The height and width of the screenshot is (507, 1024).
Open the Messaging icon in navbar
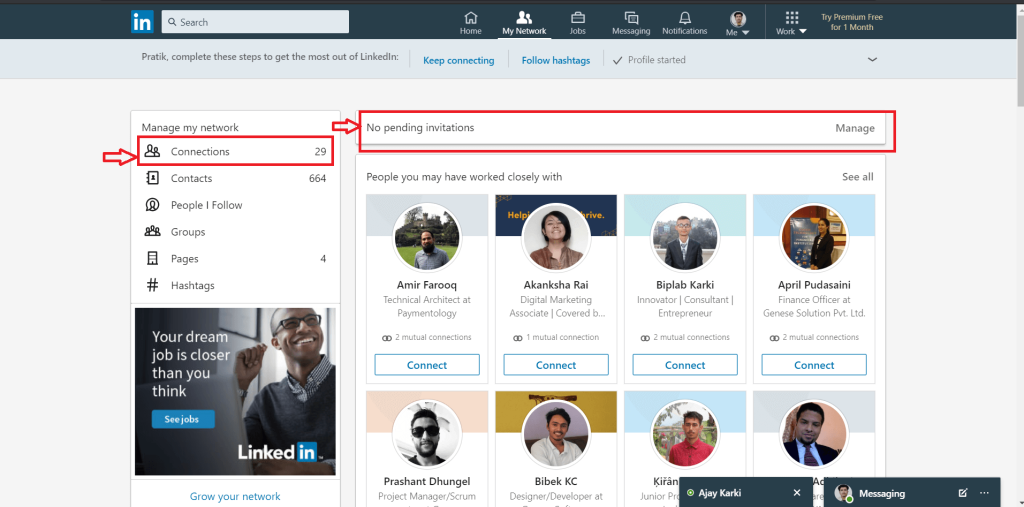(x=631, y=18)
